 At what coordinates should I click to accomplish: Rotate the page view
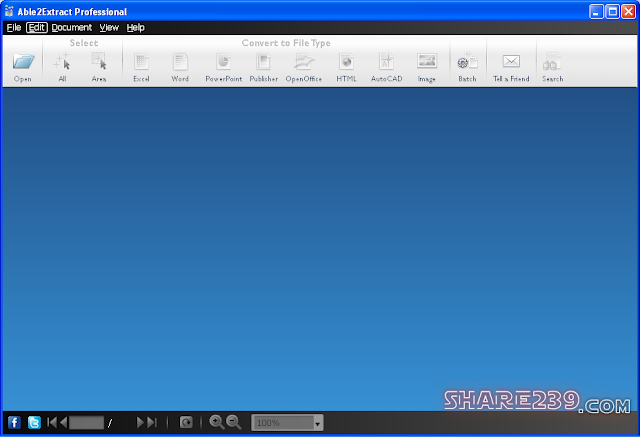(x=186, y=422)
